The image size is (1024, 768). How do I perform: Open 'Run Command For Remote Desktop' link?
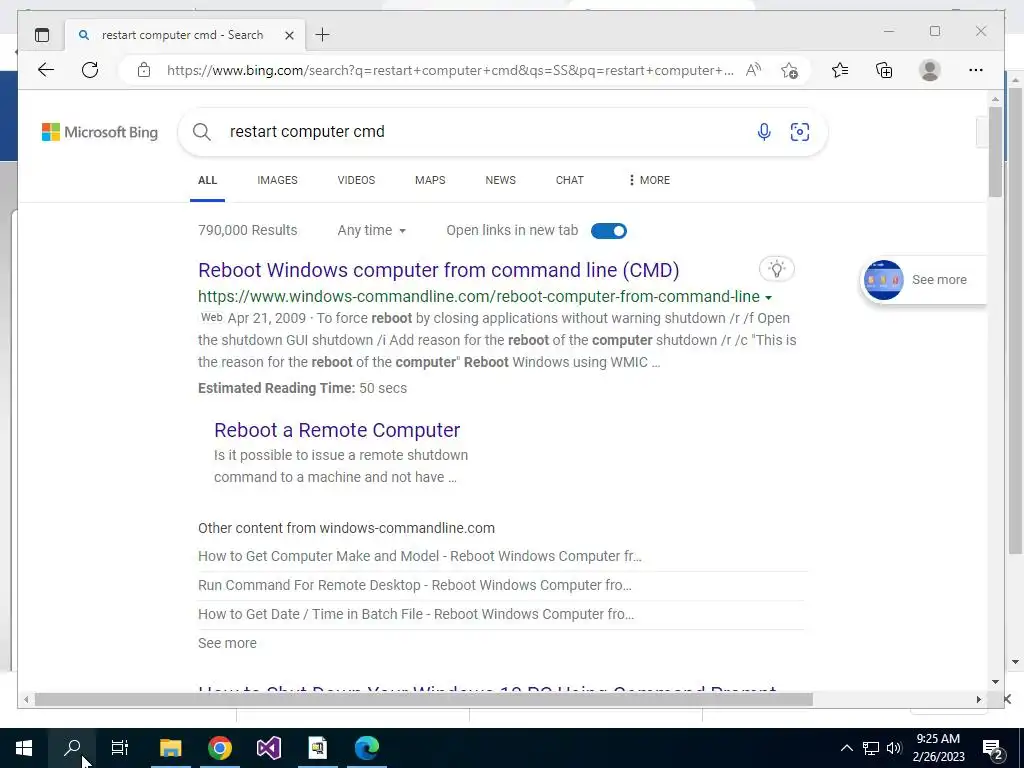[x=415, y=585]
